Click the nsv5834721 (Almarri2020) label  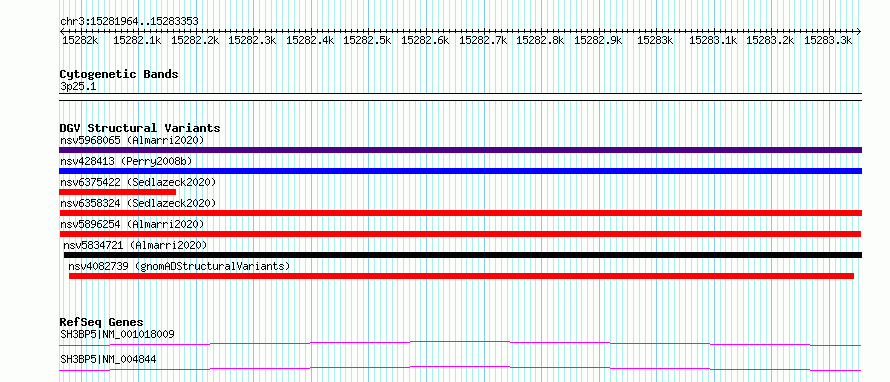[x=135, y=245]
